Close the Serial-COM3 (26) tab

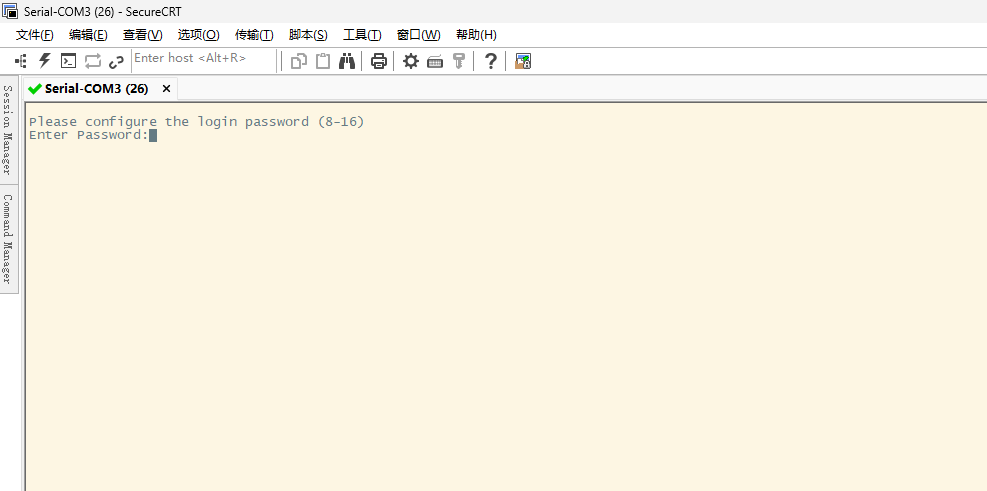pos(166,89)
